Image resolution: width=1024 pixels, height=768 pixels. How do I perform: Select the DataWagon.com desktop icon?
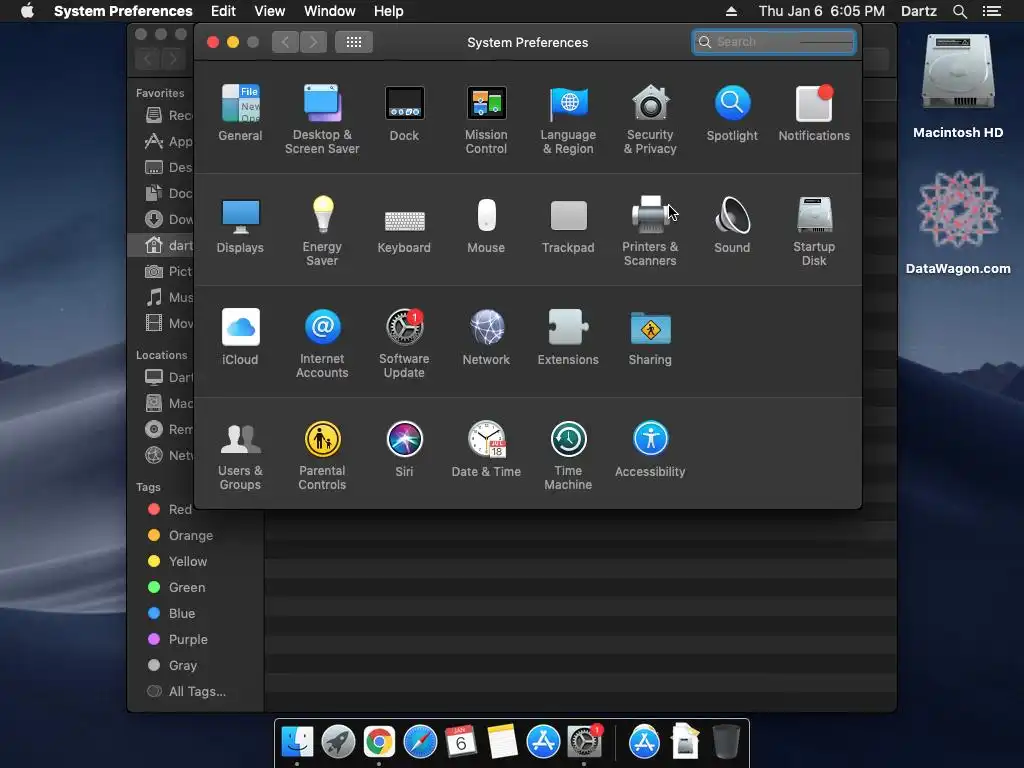point(958,223)
